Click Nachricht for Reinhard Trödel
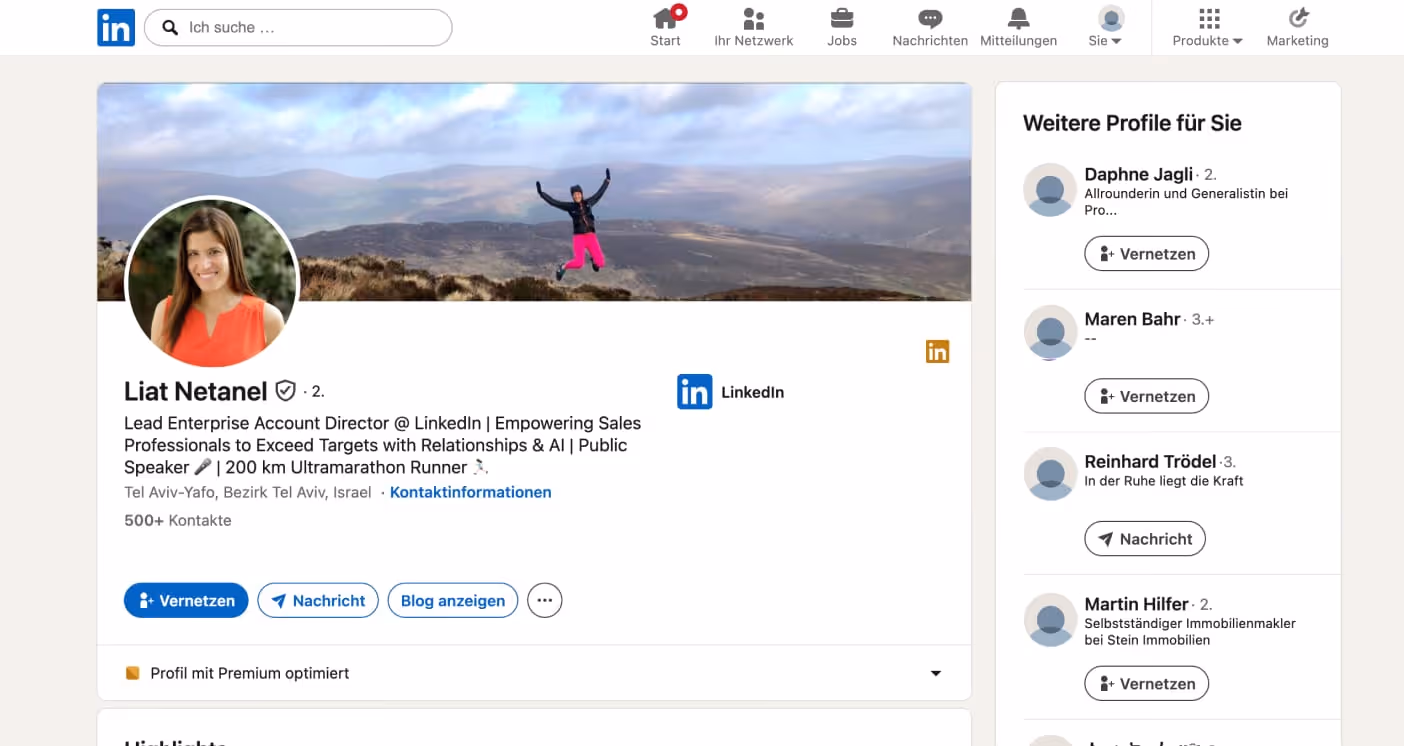The image size is (1404, 746). pyautogui.click(x=1145, y=539)
